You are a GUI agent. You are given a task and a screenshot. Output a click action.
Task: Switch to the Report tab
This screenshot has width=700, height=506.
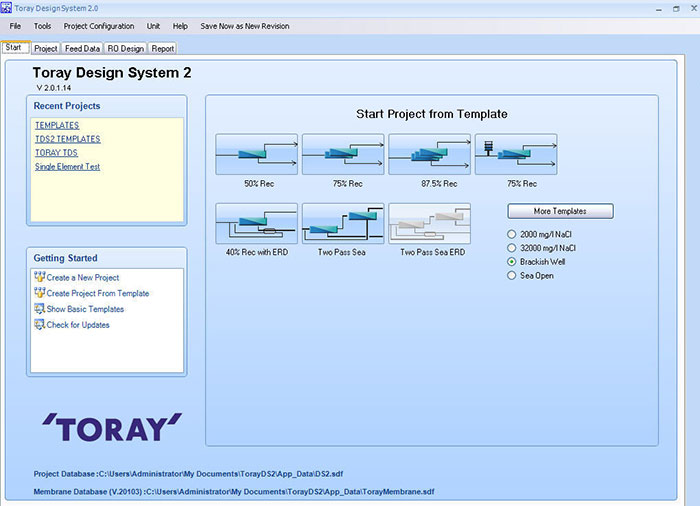pos(162,48)
